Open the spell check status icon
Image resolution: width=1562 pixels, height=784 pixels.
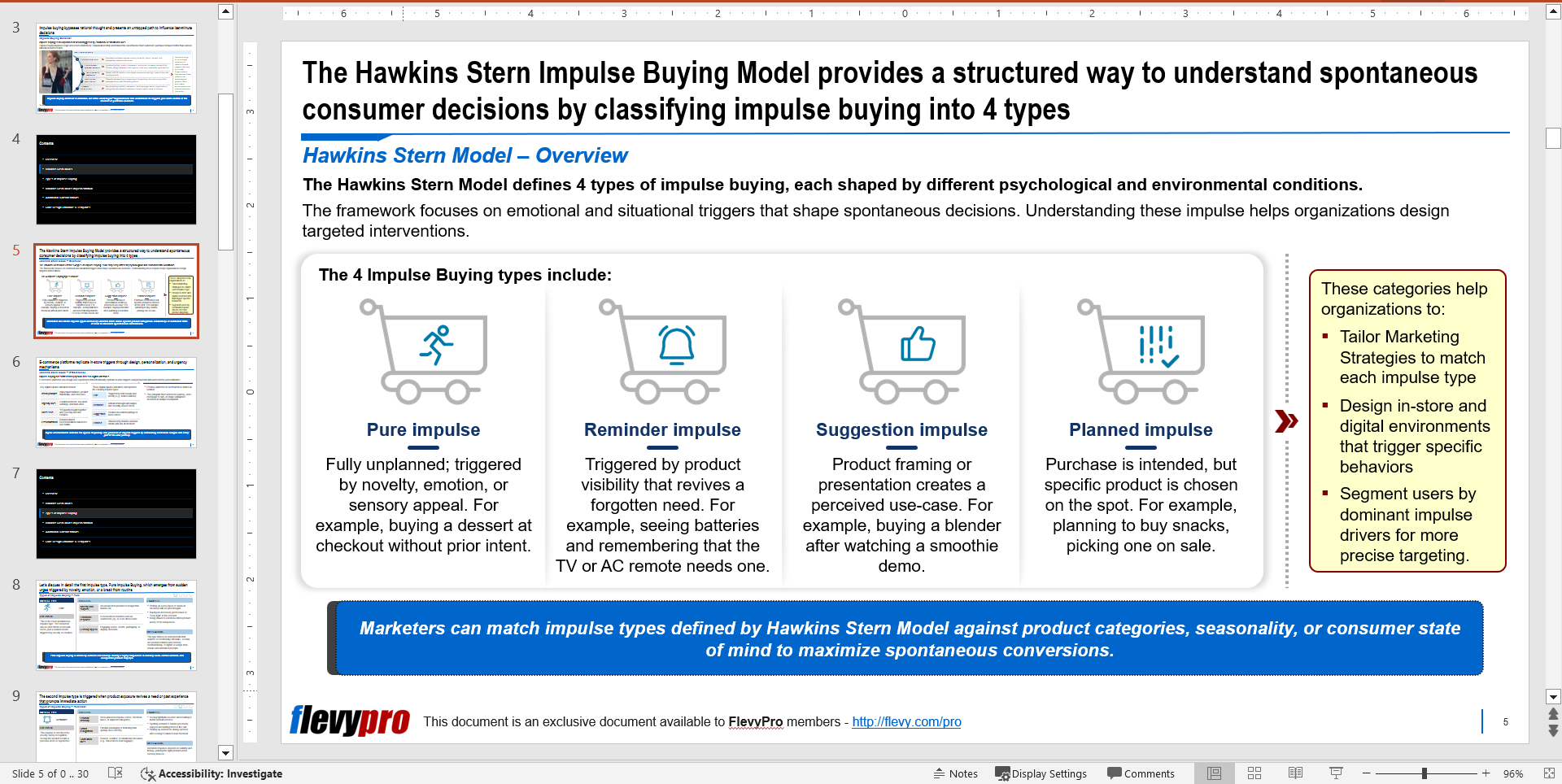pyautogui.click(x=116, y=773)
